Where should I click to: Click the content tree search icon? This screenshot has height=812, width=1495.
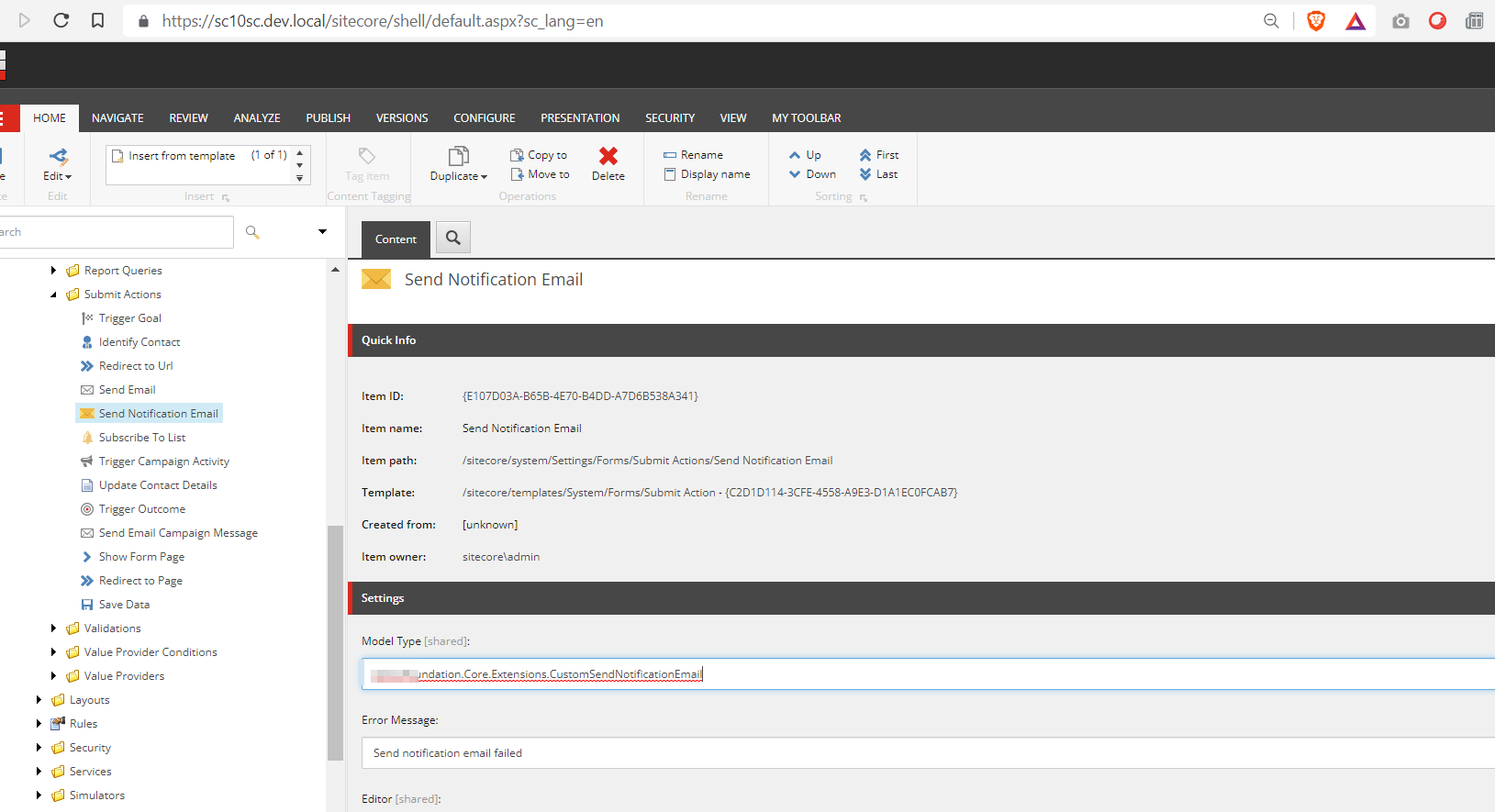point(252,232)
